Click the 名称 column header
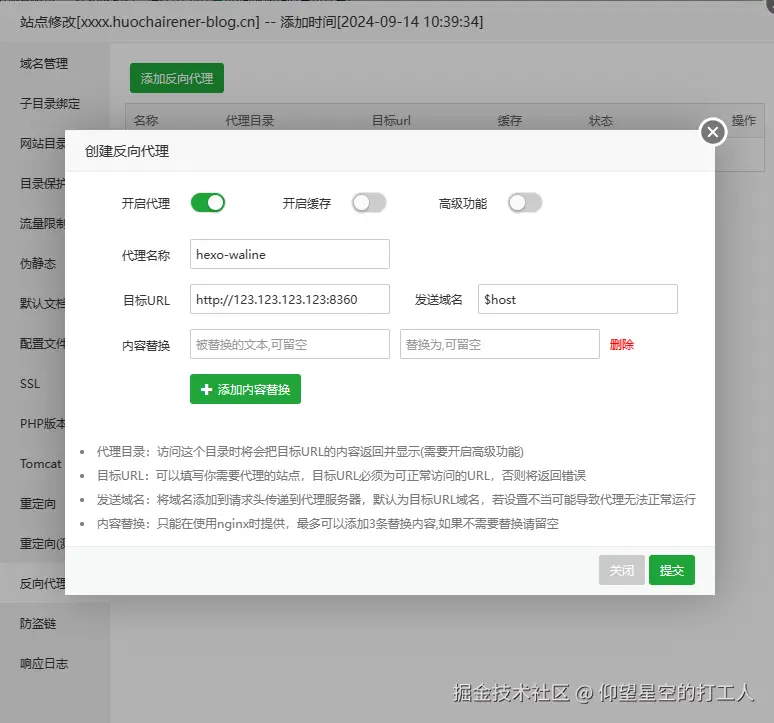This screenshot has width=774, height=723. click(146, 120)
